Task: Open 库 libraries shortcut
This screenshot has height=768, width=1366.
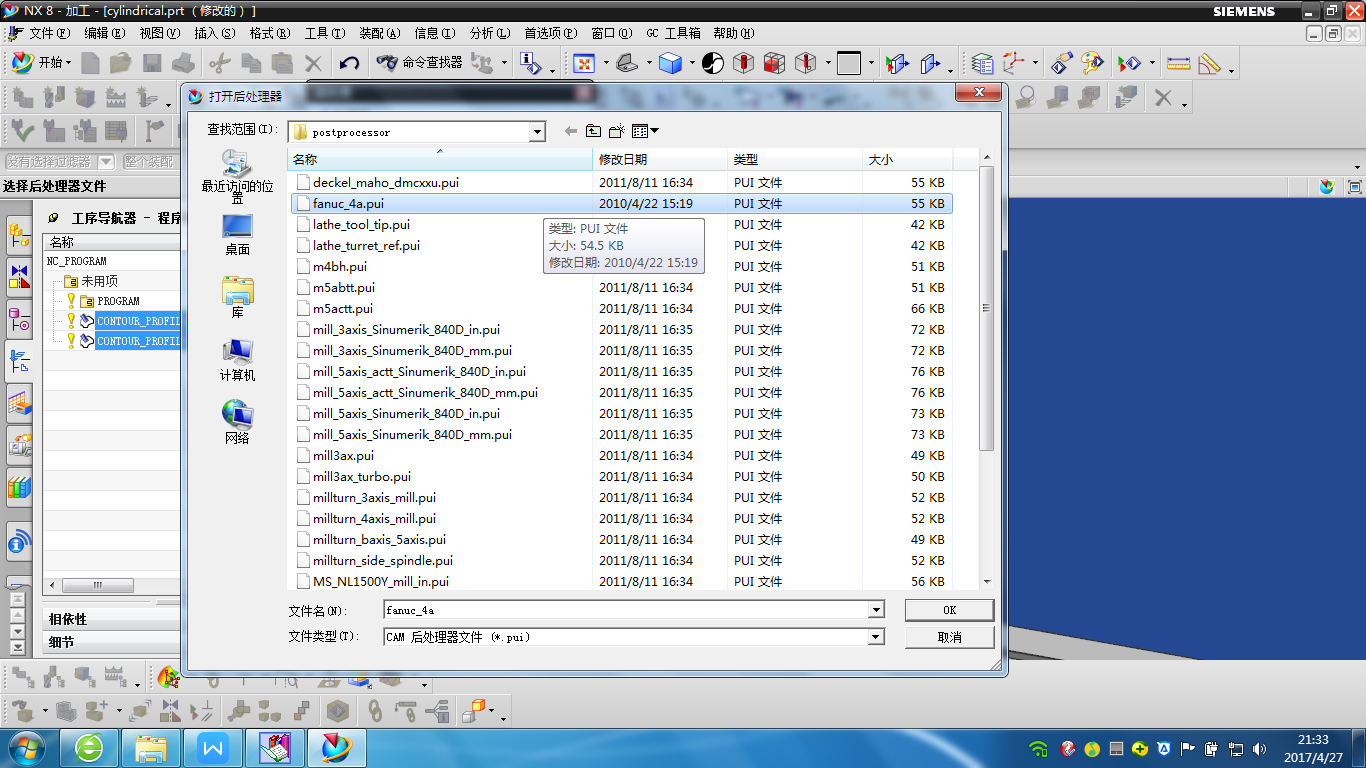Action: (x=237, y=298)
